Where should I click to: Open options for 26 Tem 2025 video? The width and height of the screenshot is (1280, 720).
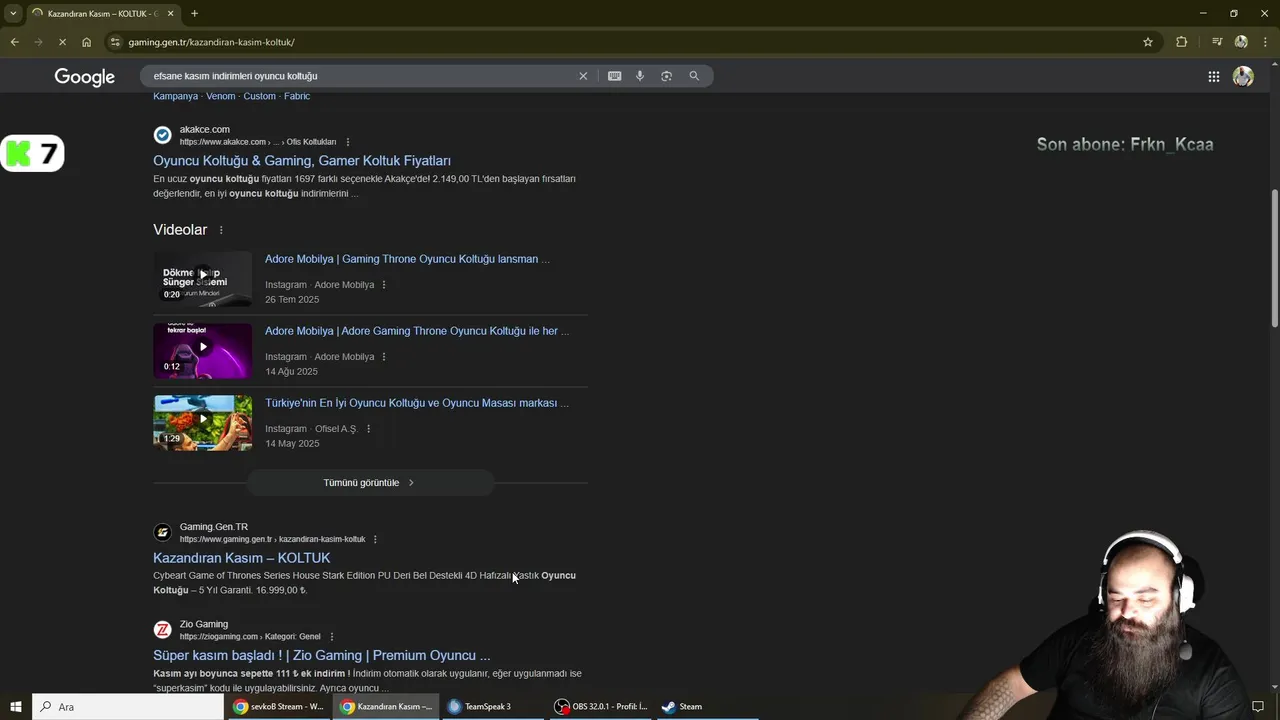click(x=384, y=285)
